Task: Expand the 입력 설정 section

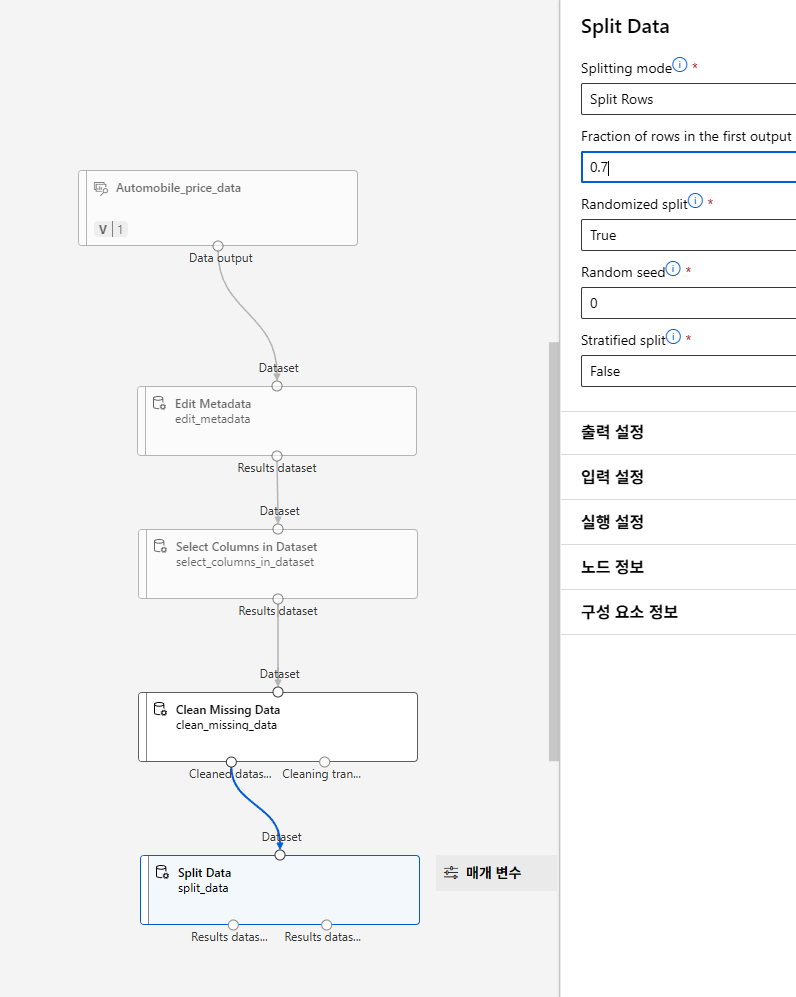Action: point(678,477)
